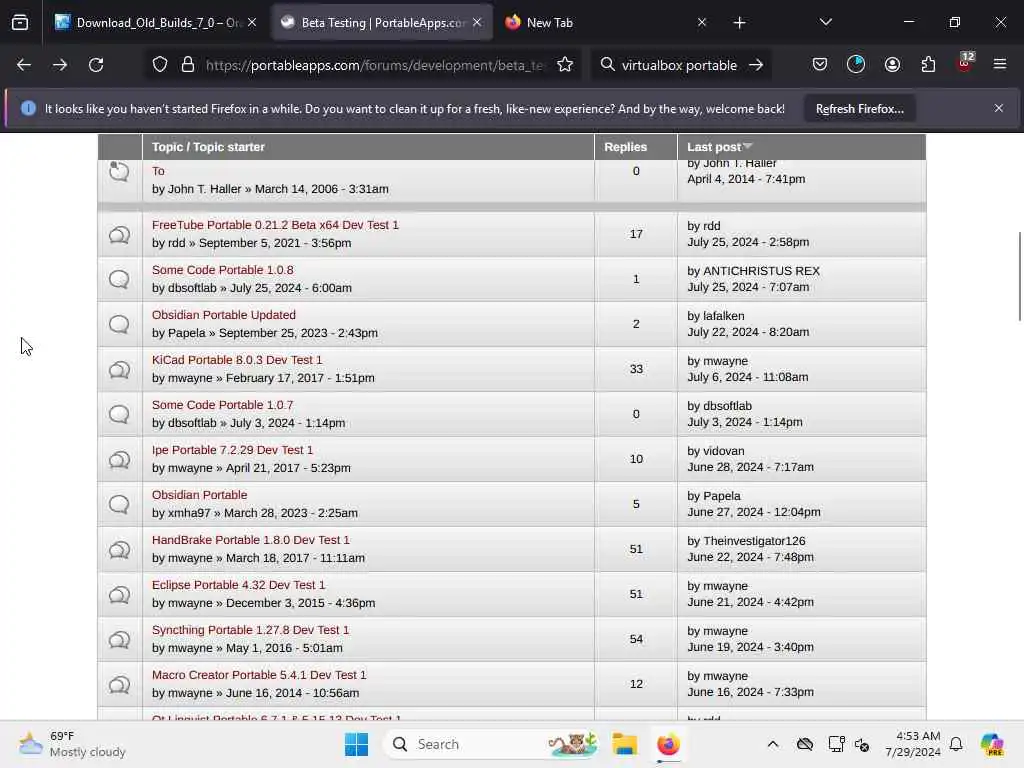Open the Copilot preview icon in the taskbar
Screen dimensions: 1024x768
click(x=992, y=744)
